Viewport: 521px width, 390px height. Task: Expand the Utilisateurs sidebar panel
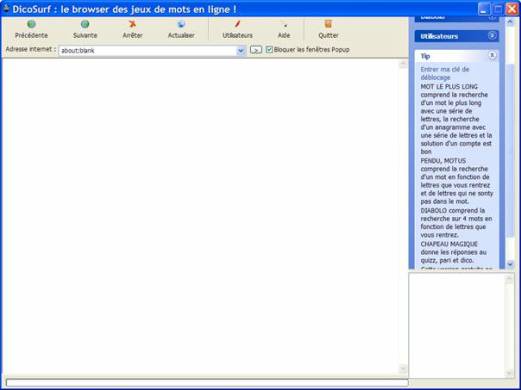pos(492,36)
